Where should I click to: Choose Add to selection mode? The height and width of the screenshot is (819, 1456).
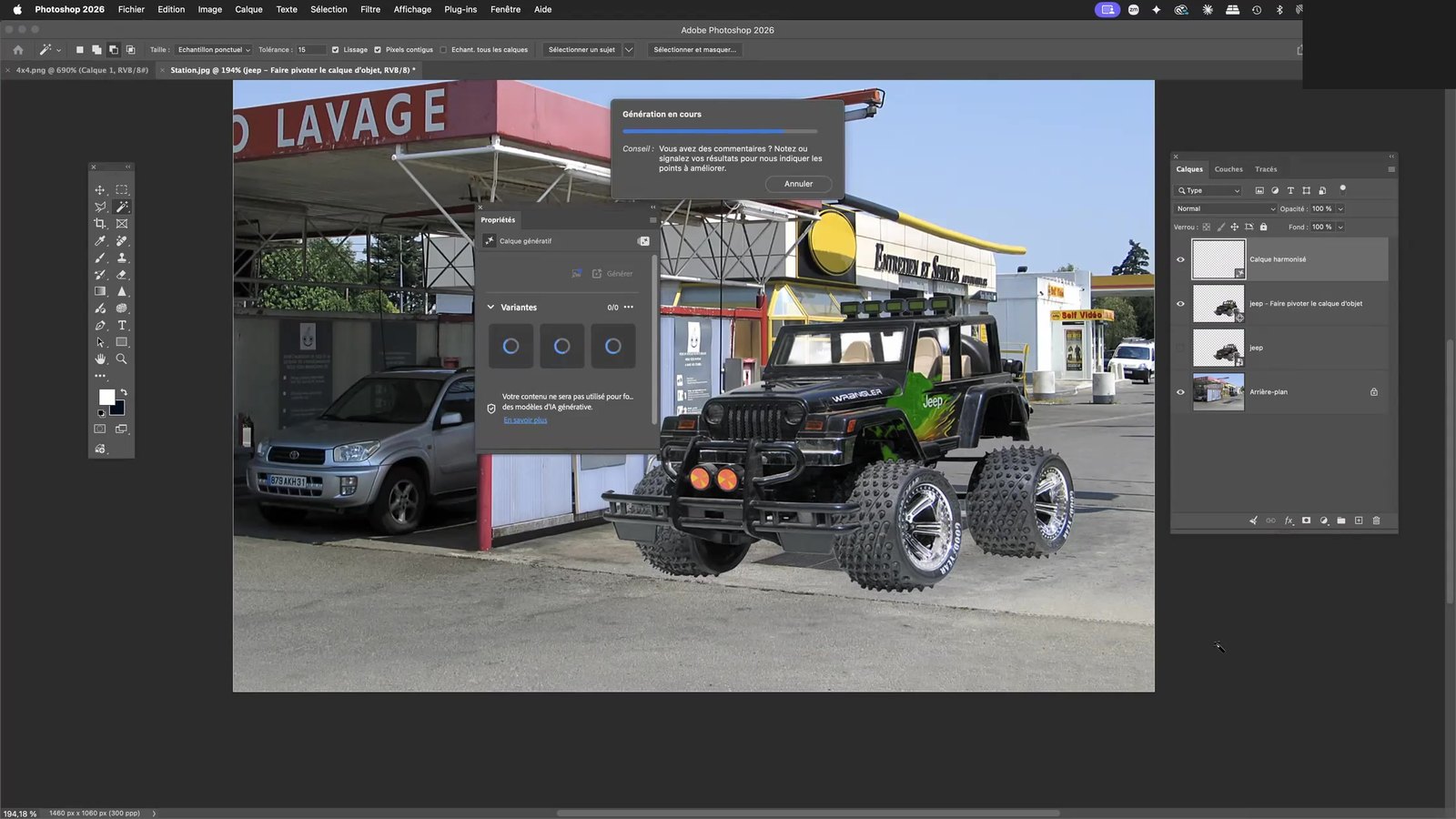96,50
